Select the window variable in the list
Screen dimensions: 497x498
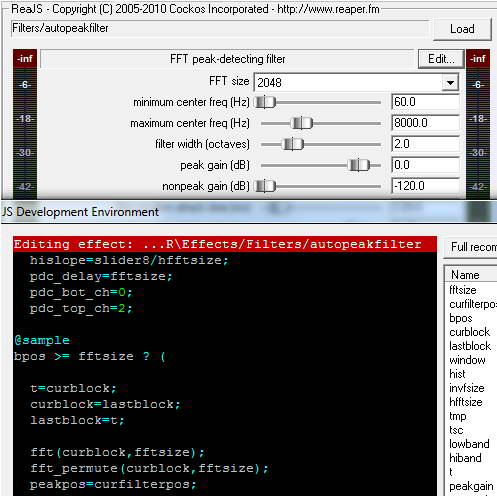pyautogui.click(x=467, y=360)
